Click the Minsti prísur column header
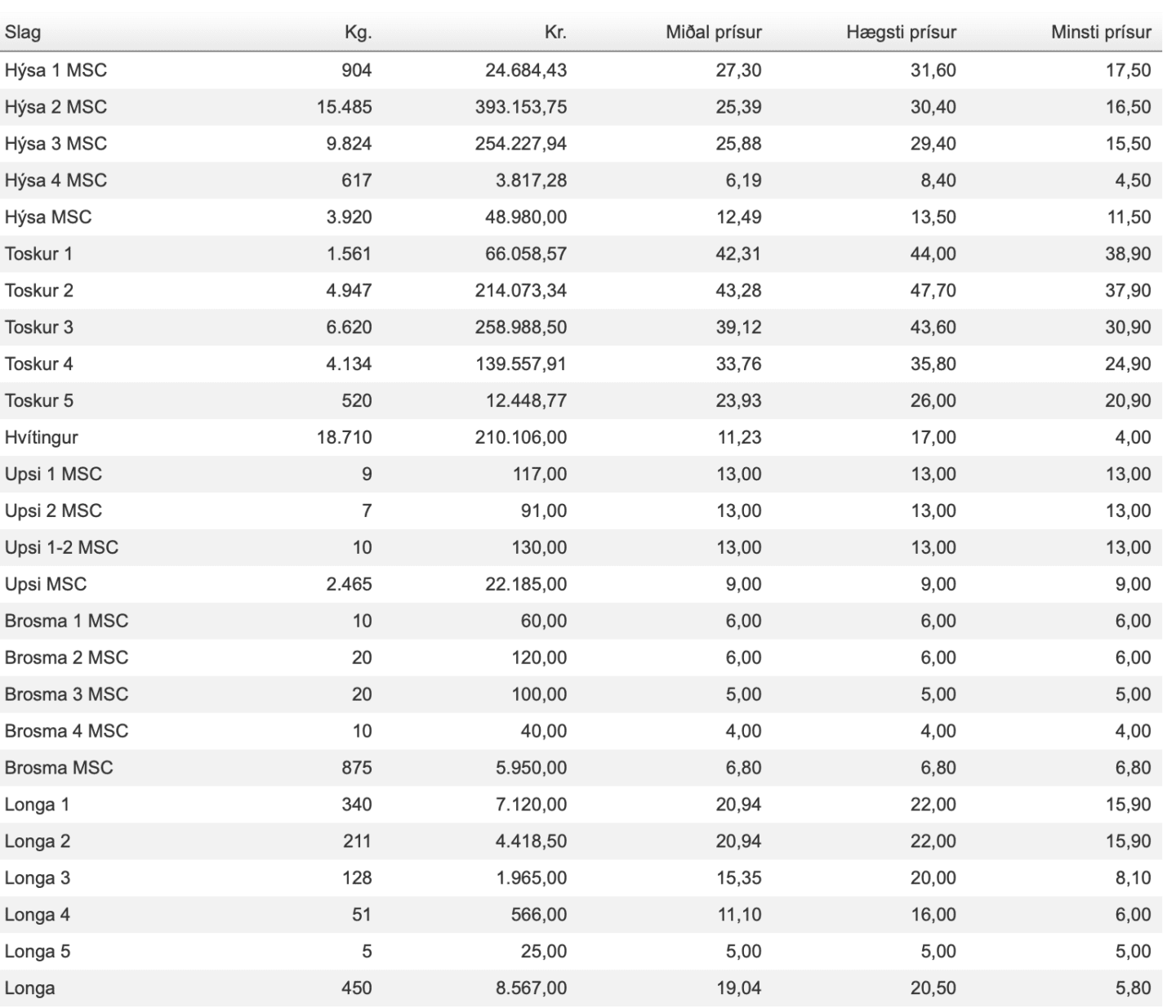Screen dimensions: 1176x1008 1102,33
